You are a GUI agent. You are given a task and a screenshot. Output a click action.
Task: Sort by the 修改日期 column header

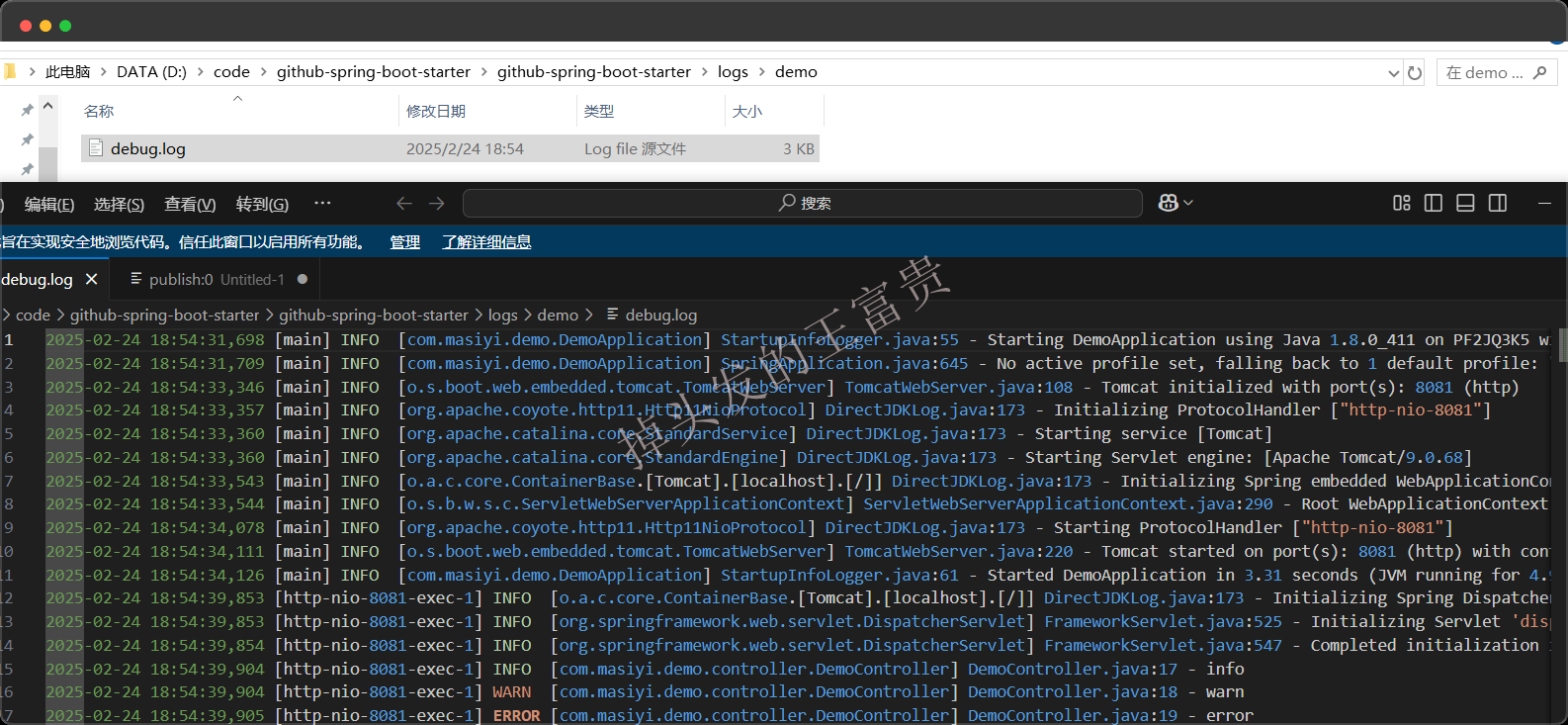pyautogui.click(x=436, y=112)
